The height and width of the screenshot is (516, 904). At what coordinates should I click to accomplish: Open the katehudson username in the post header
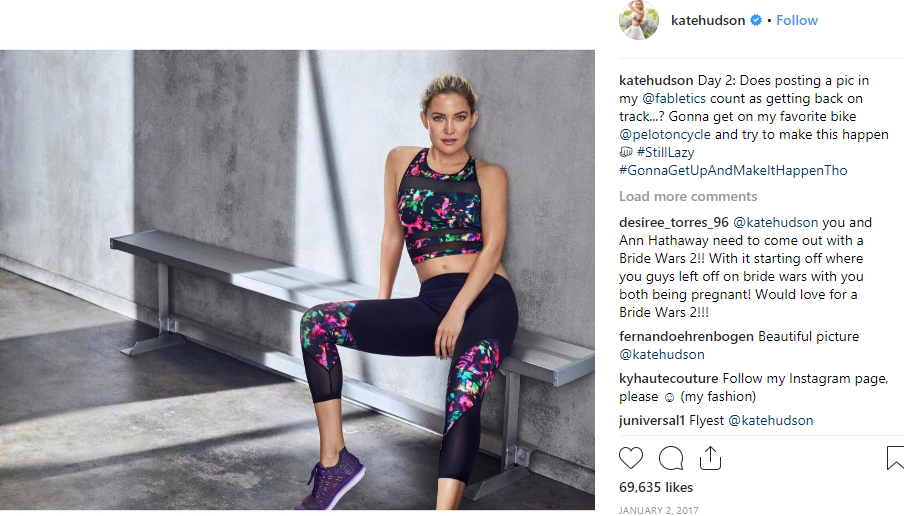708,20
